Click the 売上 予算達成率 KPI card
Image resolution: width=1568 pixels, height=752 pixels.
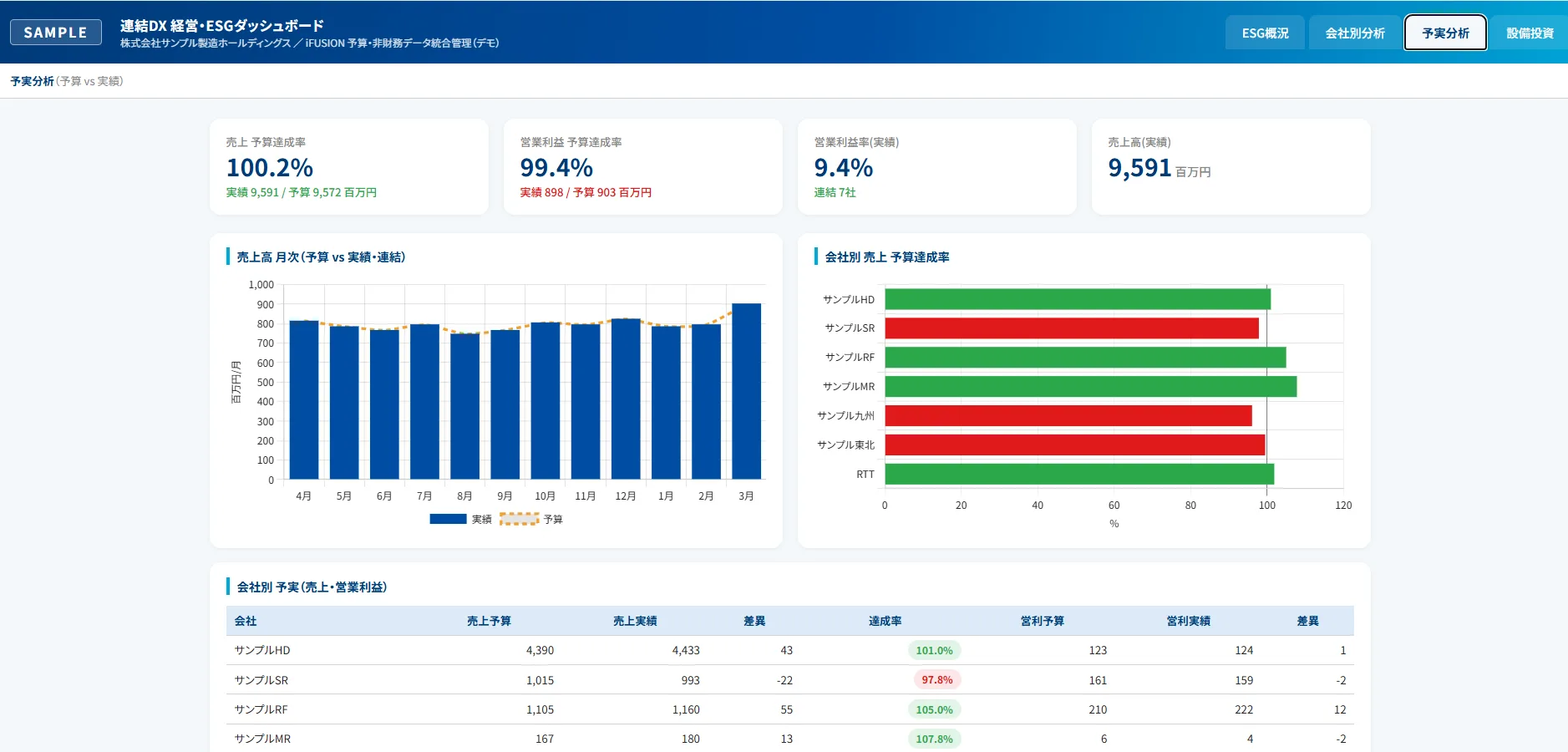click(349, 167)
